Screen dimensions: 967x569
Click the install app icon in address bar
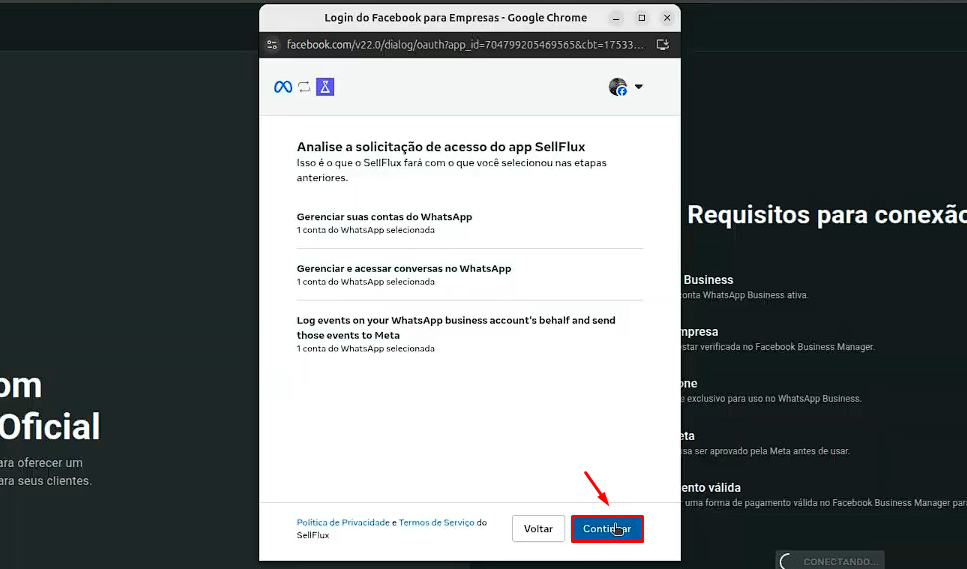663,45
